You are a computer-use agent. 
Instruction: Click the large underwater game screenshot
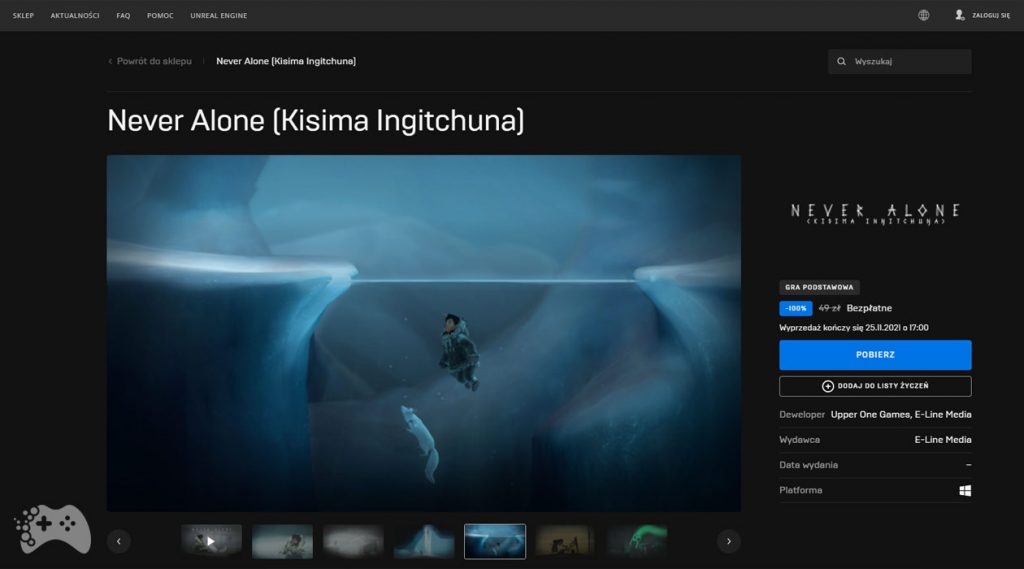click(x=424, y=333)
